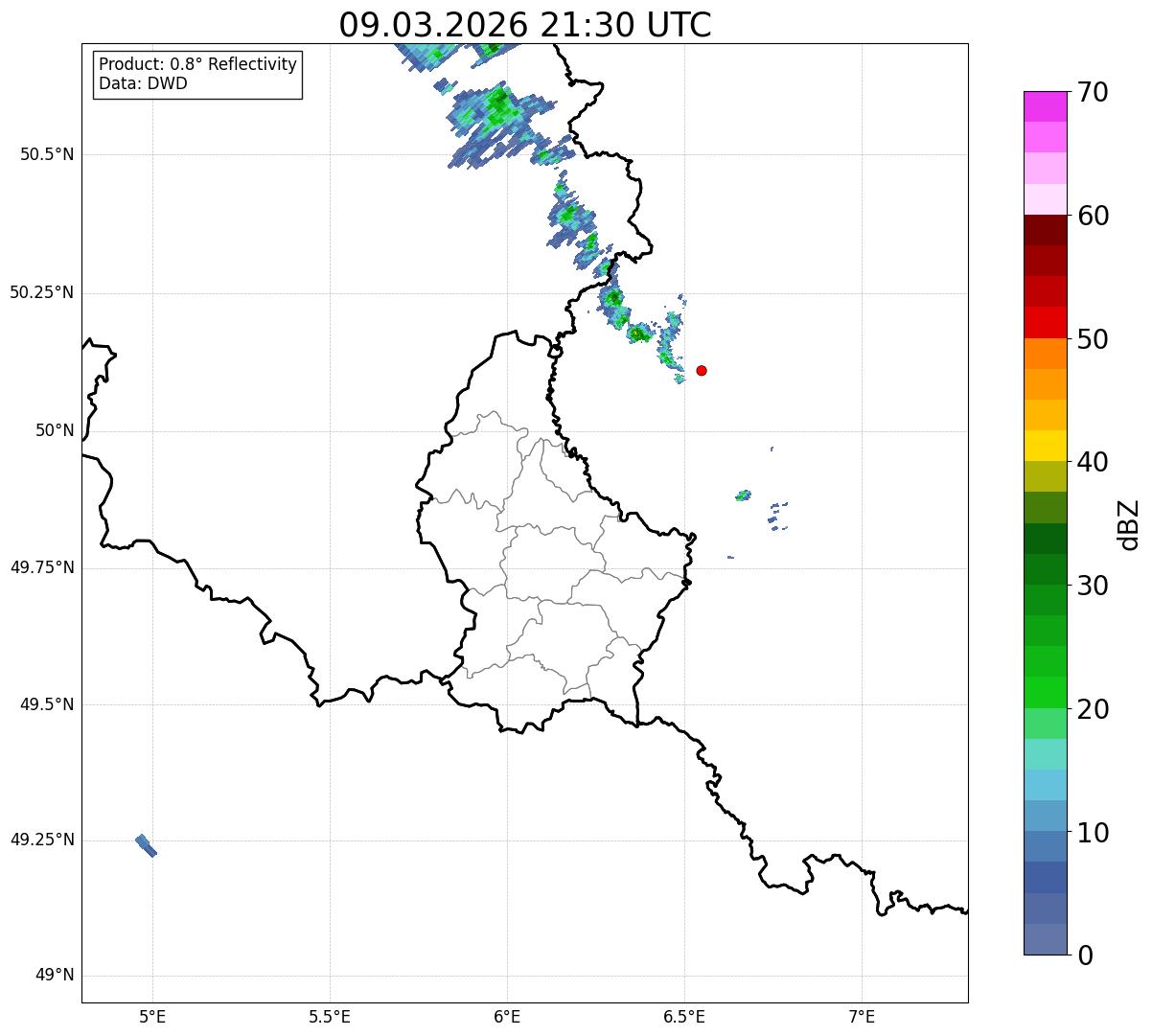Select the grey-blue bottom colorbar swatch
Screen dimensions: 1152x1036
pyautogui.click(x=1046, y=939)
